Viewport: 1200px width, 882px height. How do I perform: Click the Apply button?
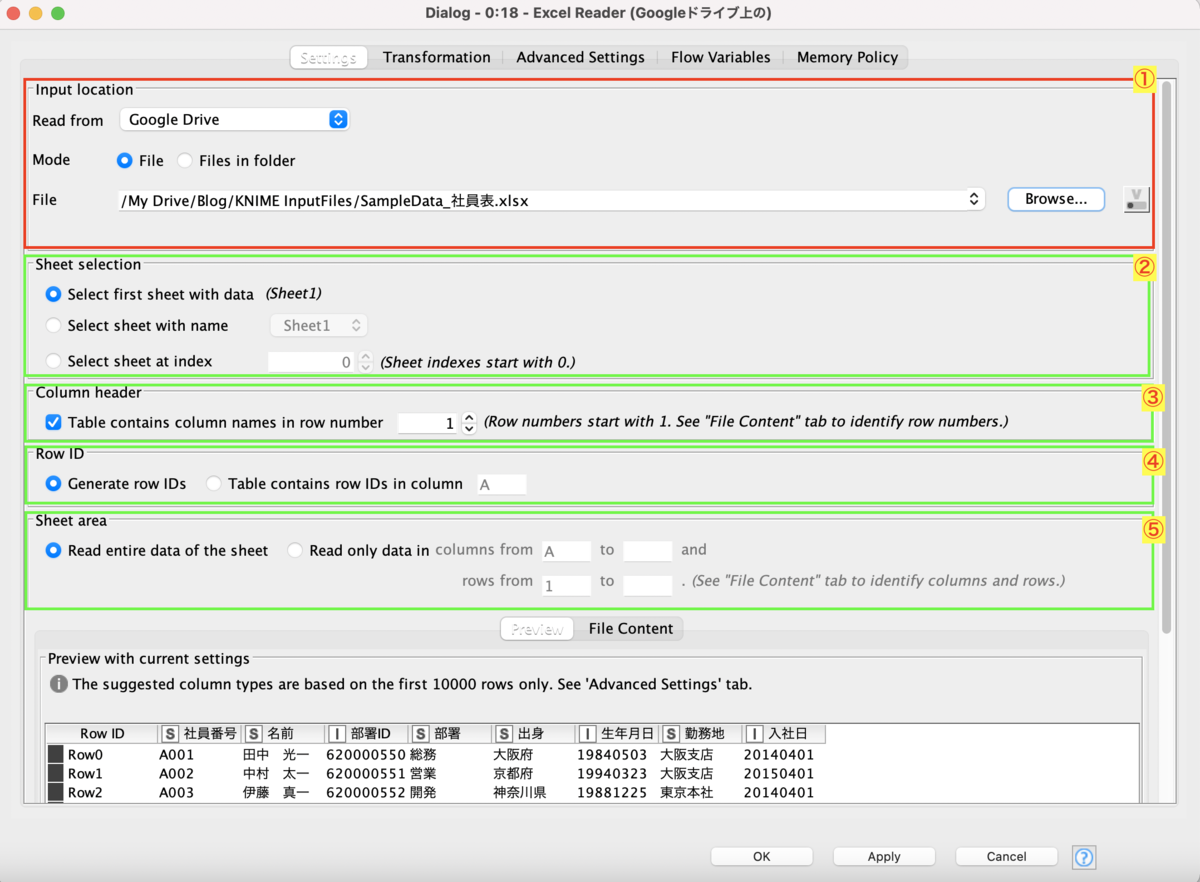point(884,856)
